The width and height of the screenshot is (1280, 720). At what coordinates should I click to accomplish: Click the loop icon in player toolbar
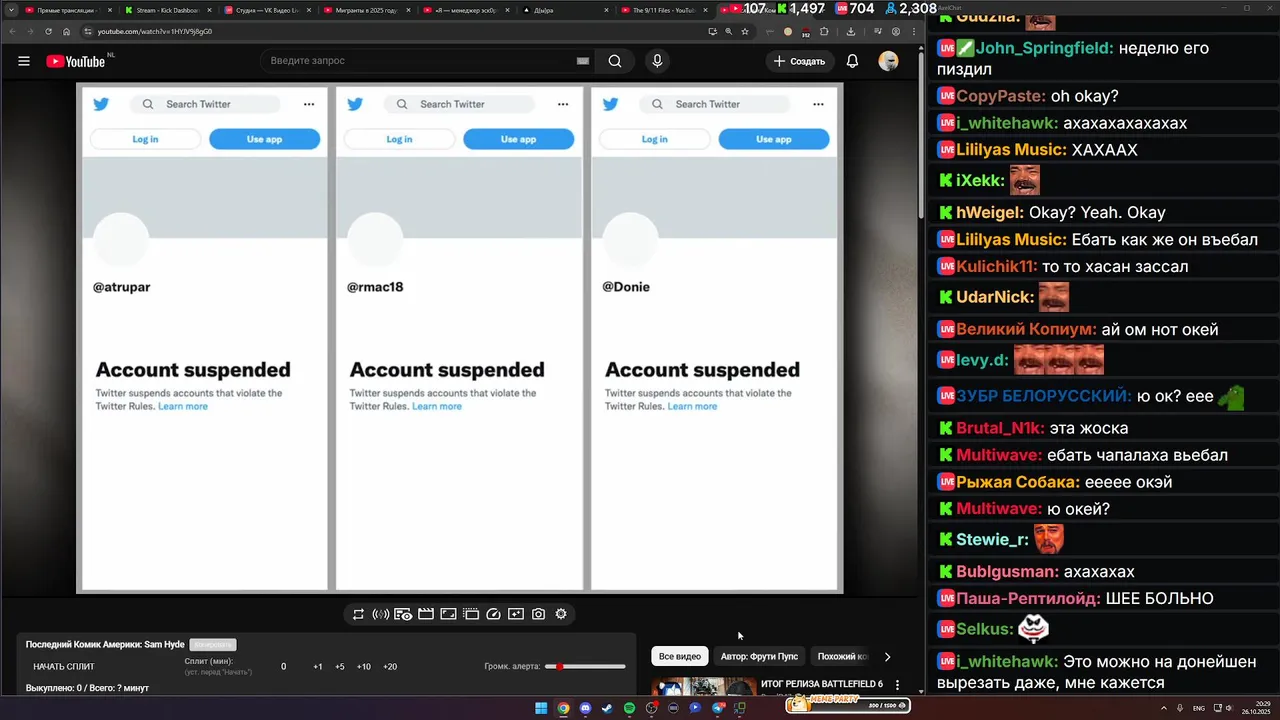pyautogui.click(x=358, y=614)
